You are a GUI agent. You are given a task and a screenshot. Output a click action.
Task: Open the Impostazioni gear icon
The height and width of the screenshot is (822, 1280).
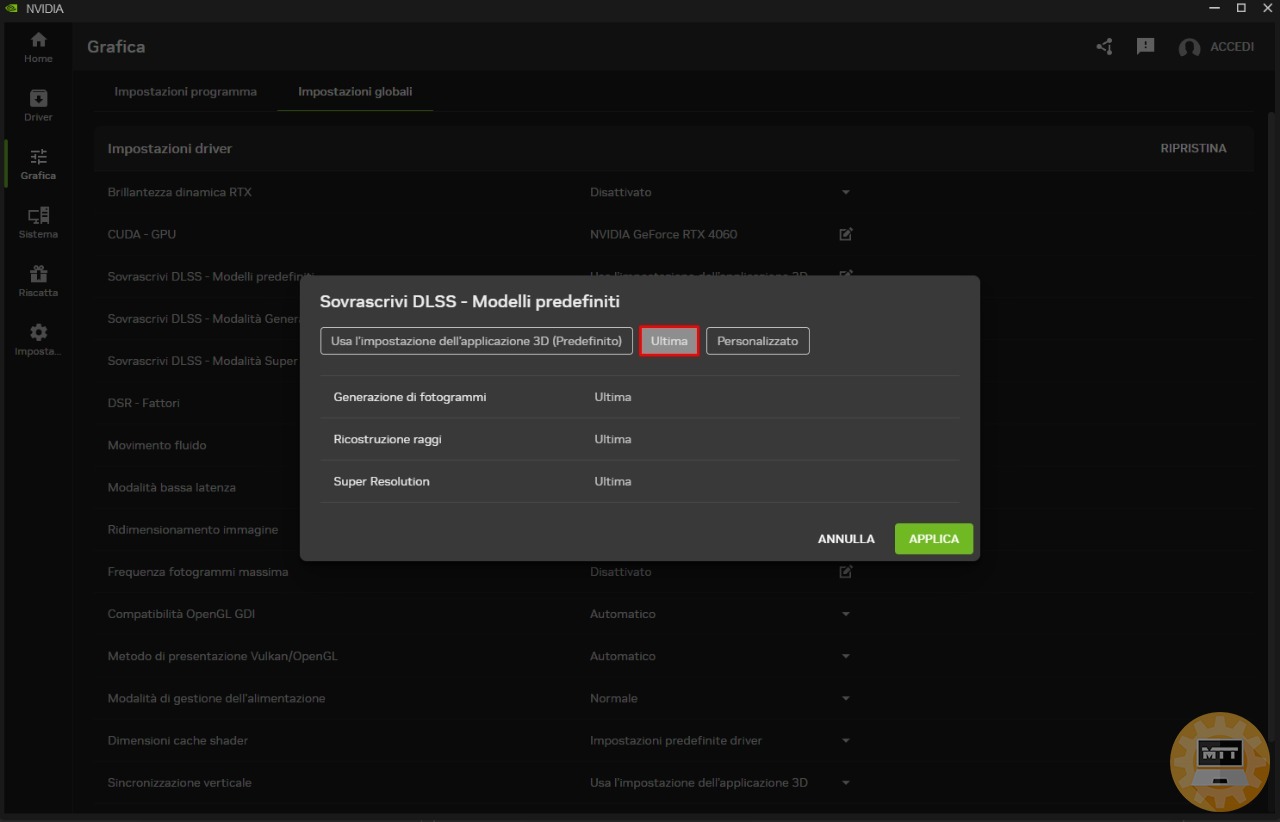pyautogui.click(x=38, y=339)
